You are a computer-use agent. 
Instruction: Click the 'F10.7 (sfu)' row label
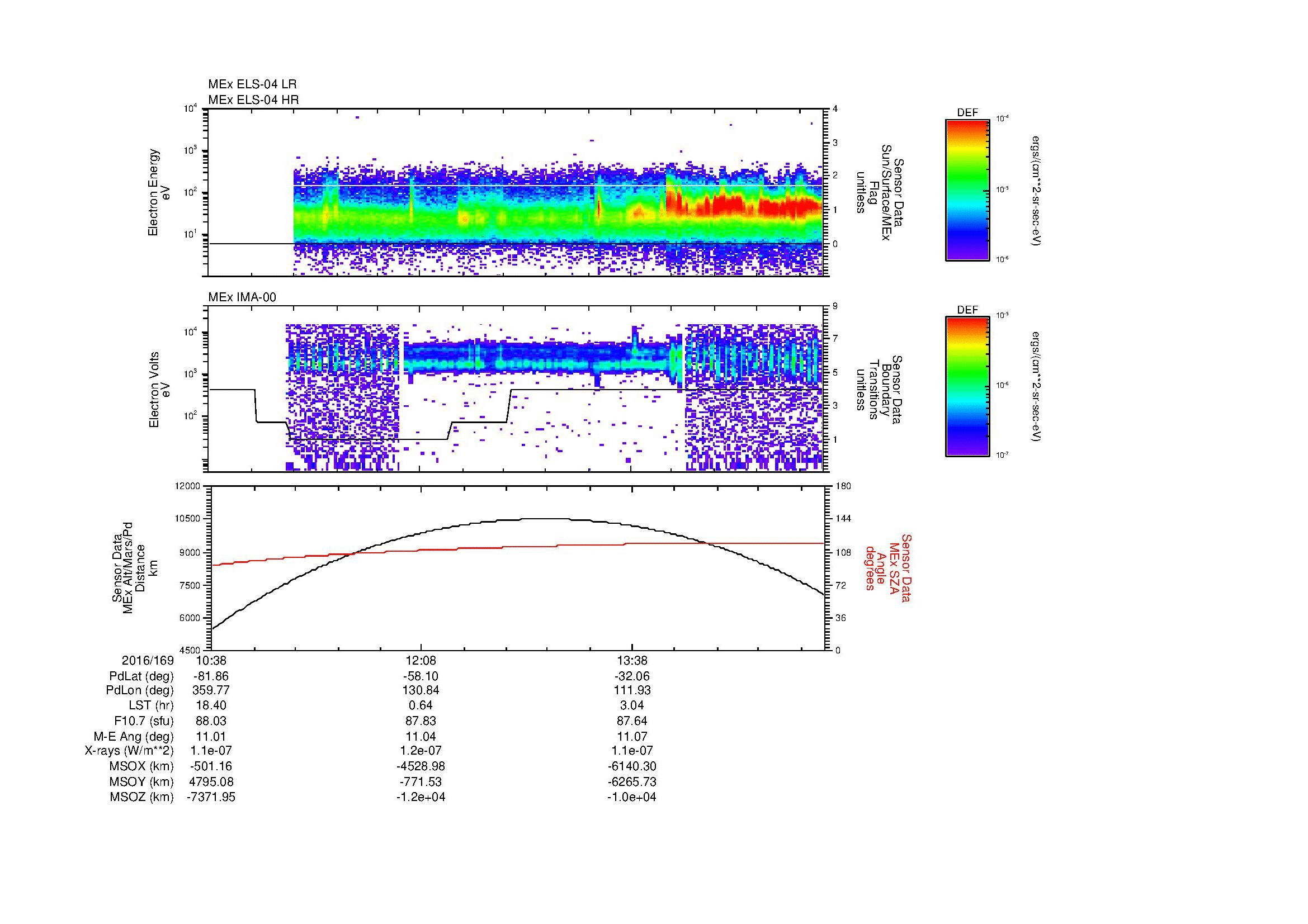pyautogui.click(x=144, y=721)
